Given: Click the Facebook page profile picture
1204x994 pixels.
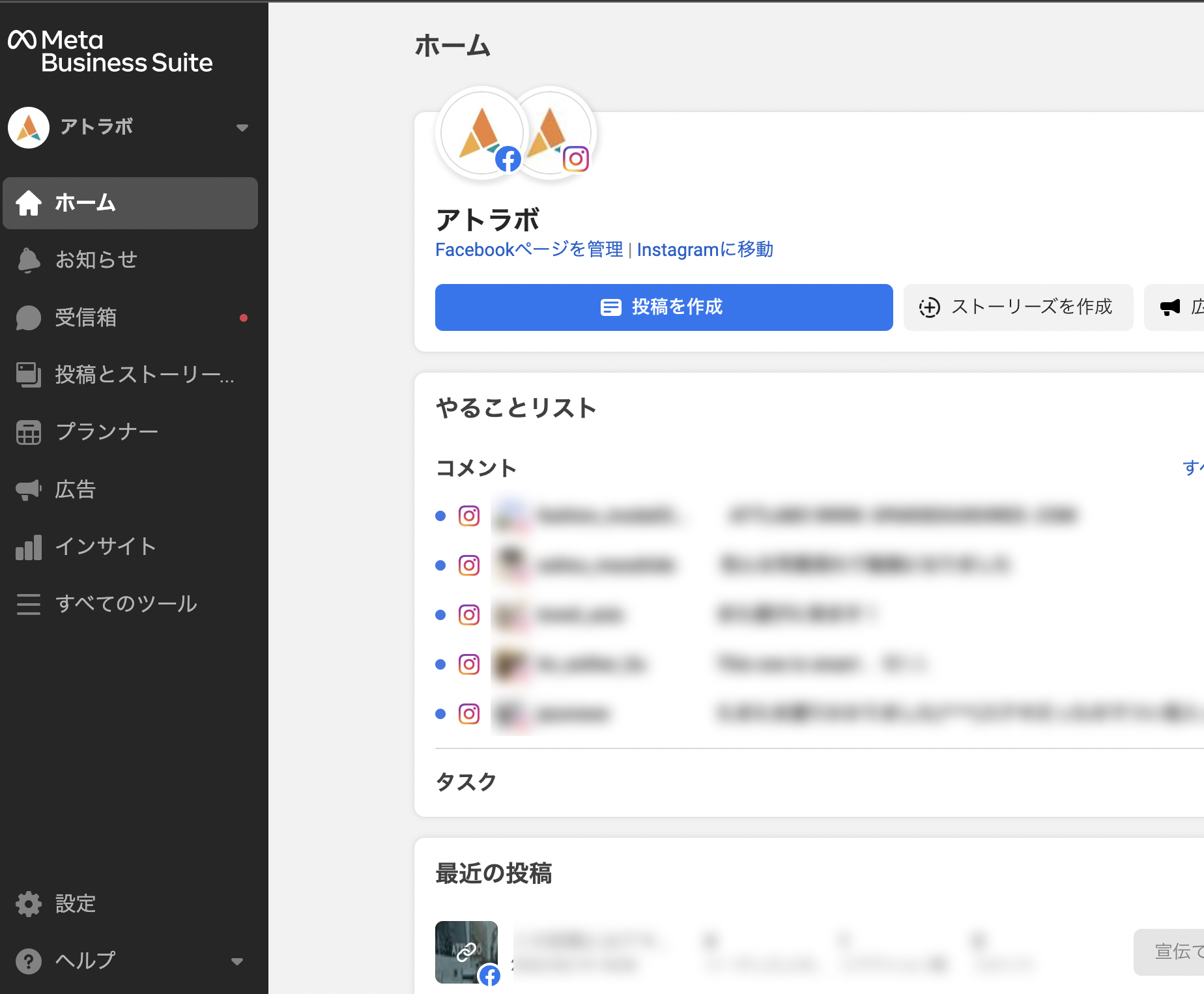Looking at the screenshot, I should pyautogui.click(x=482, y=133).
